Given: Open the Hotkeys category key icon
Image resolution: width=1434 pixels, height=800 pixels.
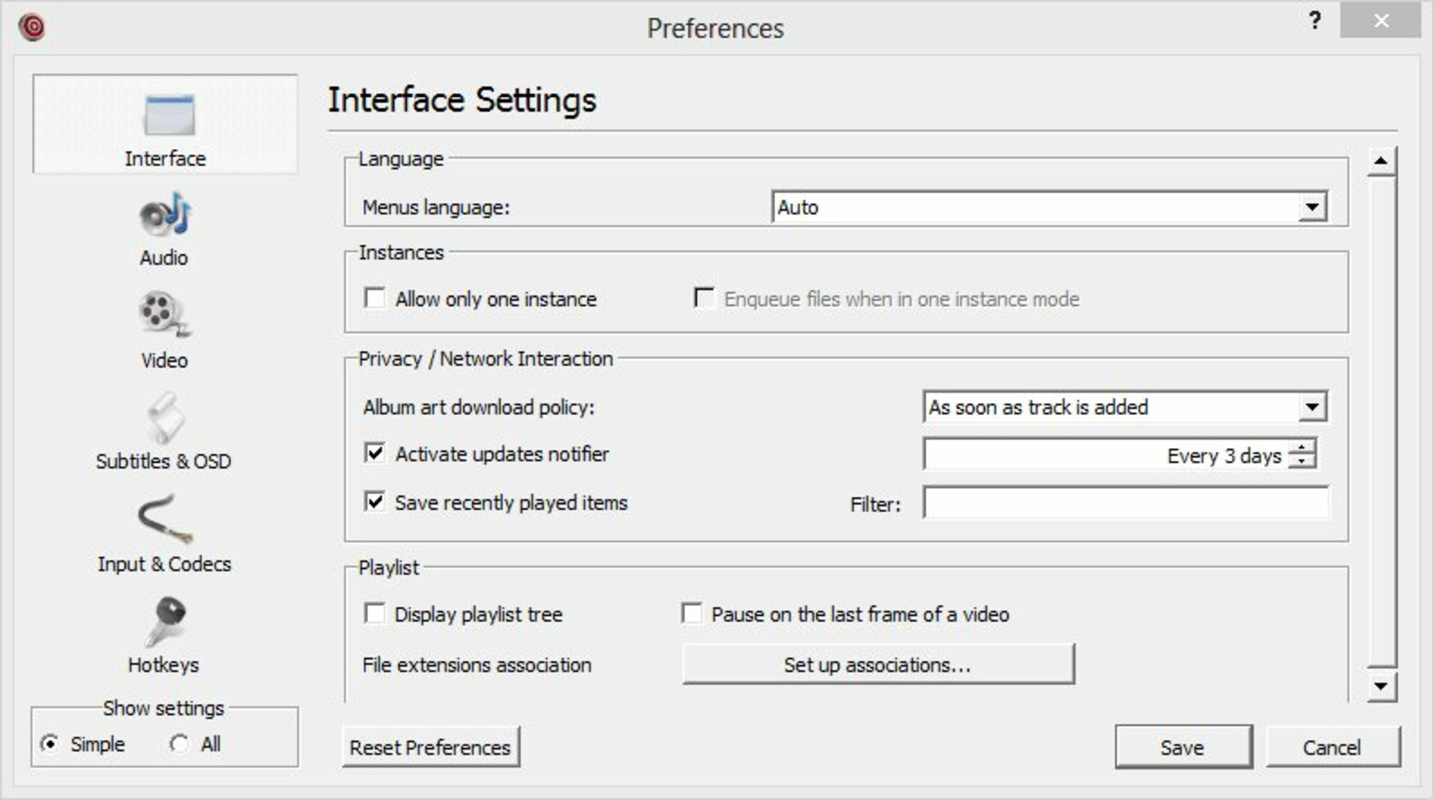Looking at the screenshot, I should tap(164, 622).
